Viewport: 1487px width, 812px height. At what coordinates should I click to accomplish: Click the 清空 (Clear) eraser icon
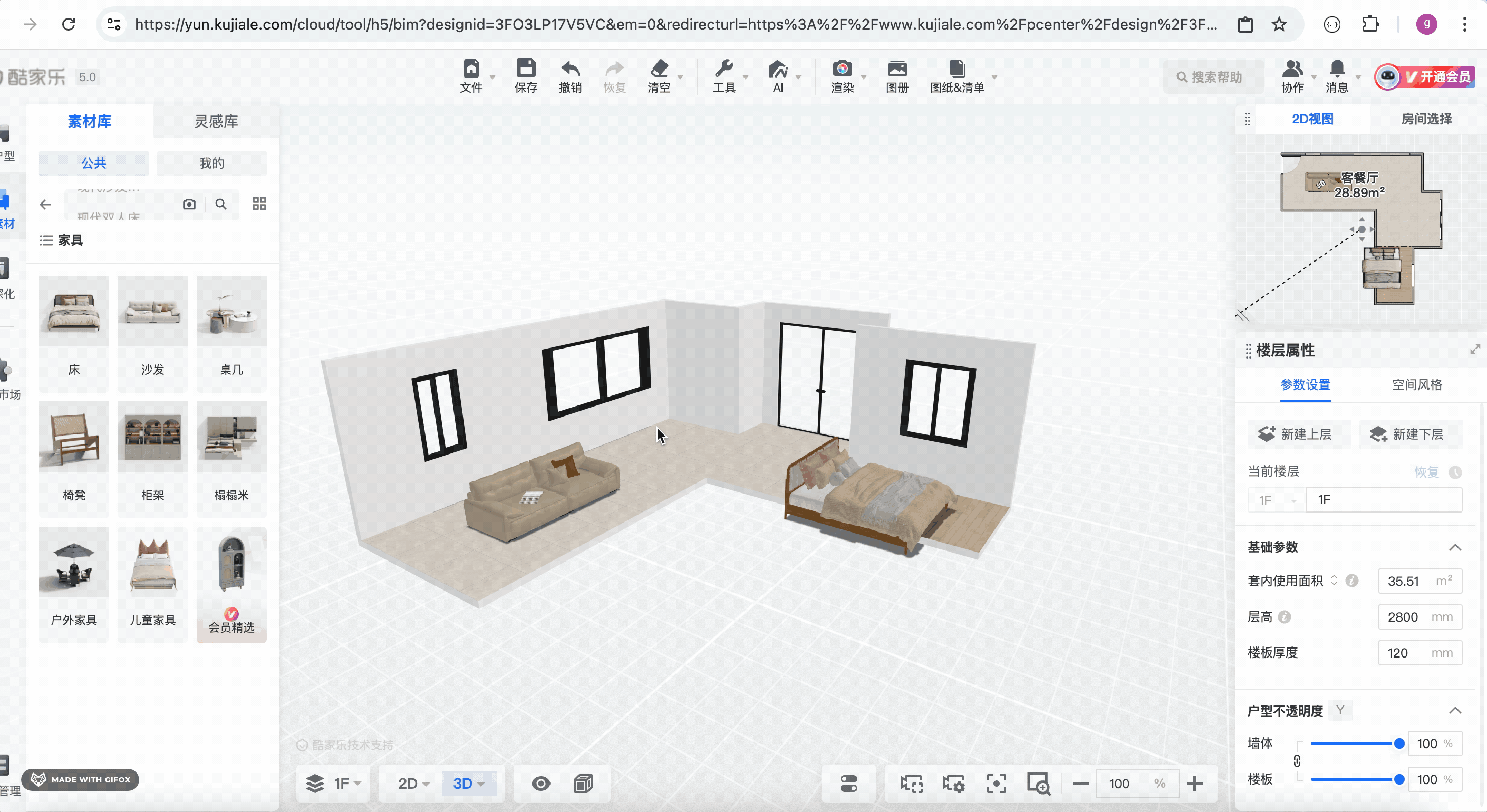point(659,69)
